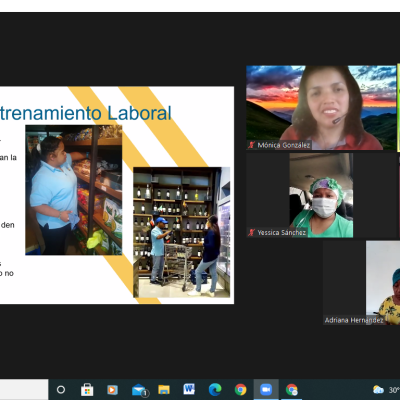Select Adriana Hernández's video tile

coord(362,283)
